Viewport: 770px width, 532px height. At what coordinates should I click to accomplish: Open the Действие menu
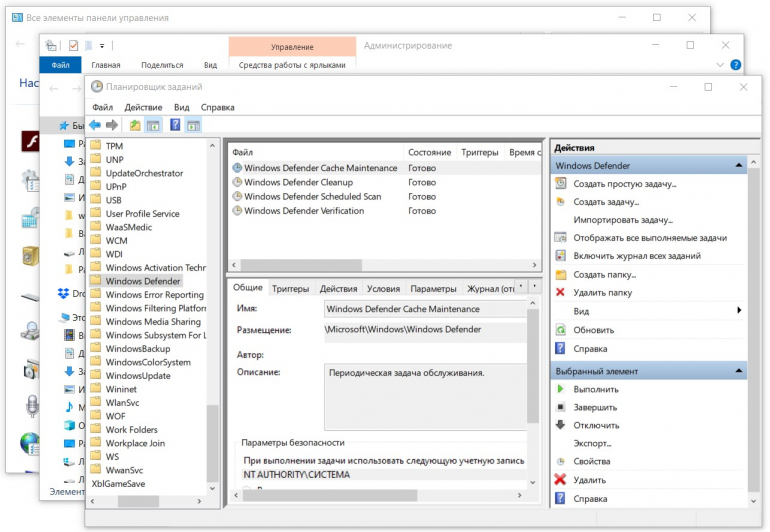pos(143,107)
